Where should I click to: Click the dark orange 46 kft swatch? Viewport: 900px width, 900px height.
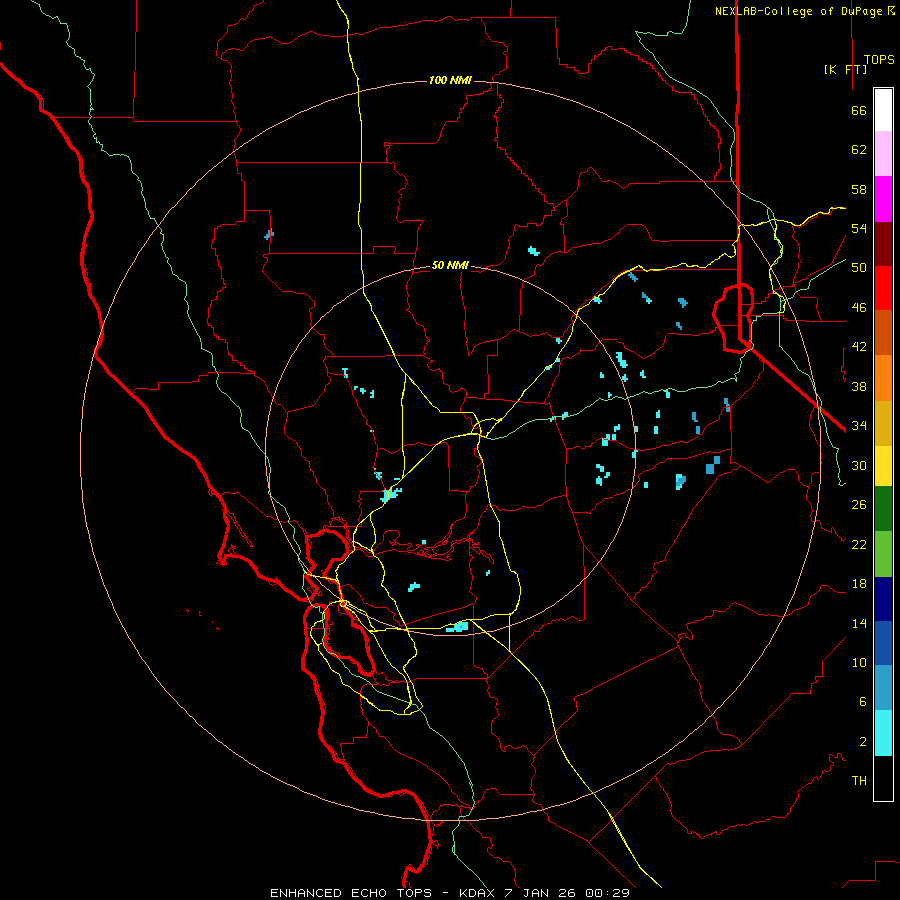click(883, 332)
